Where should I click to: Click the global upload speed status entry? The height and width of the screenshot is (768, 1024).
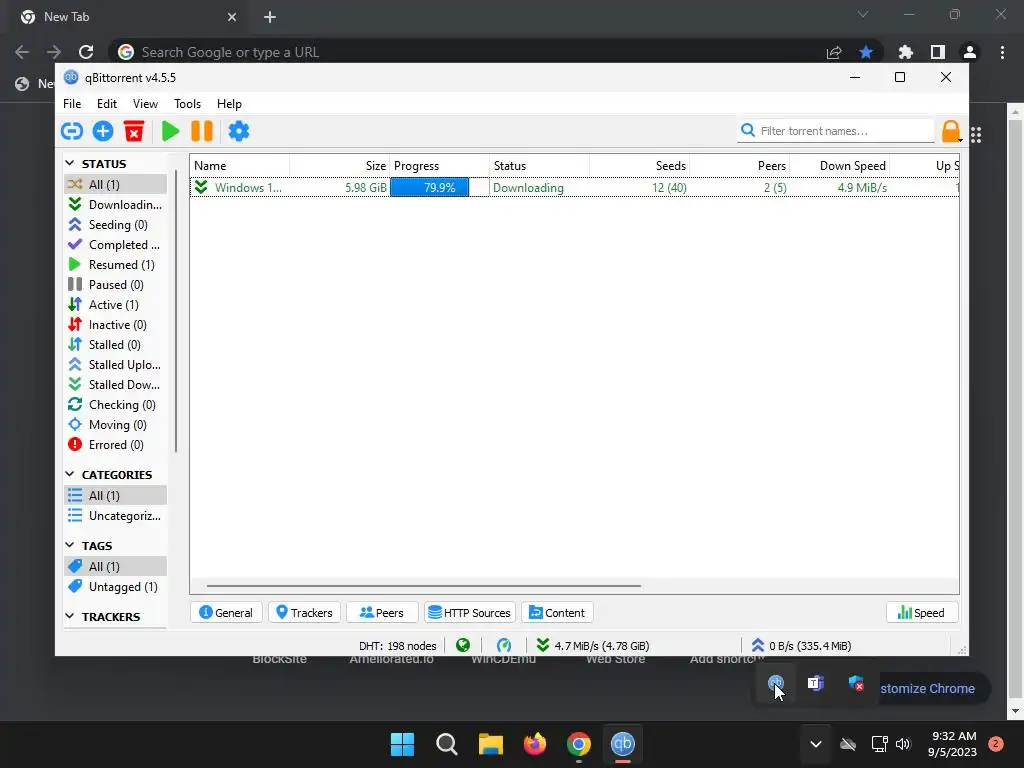click(801, 645)
